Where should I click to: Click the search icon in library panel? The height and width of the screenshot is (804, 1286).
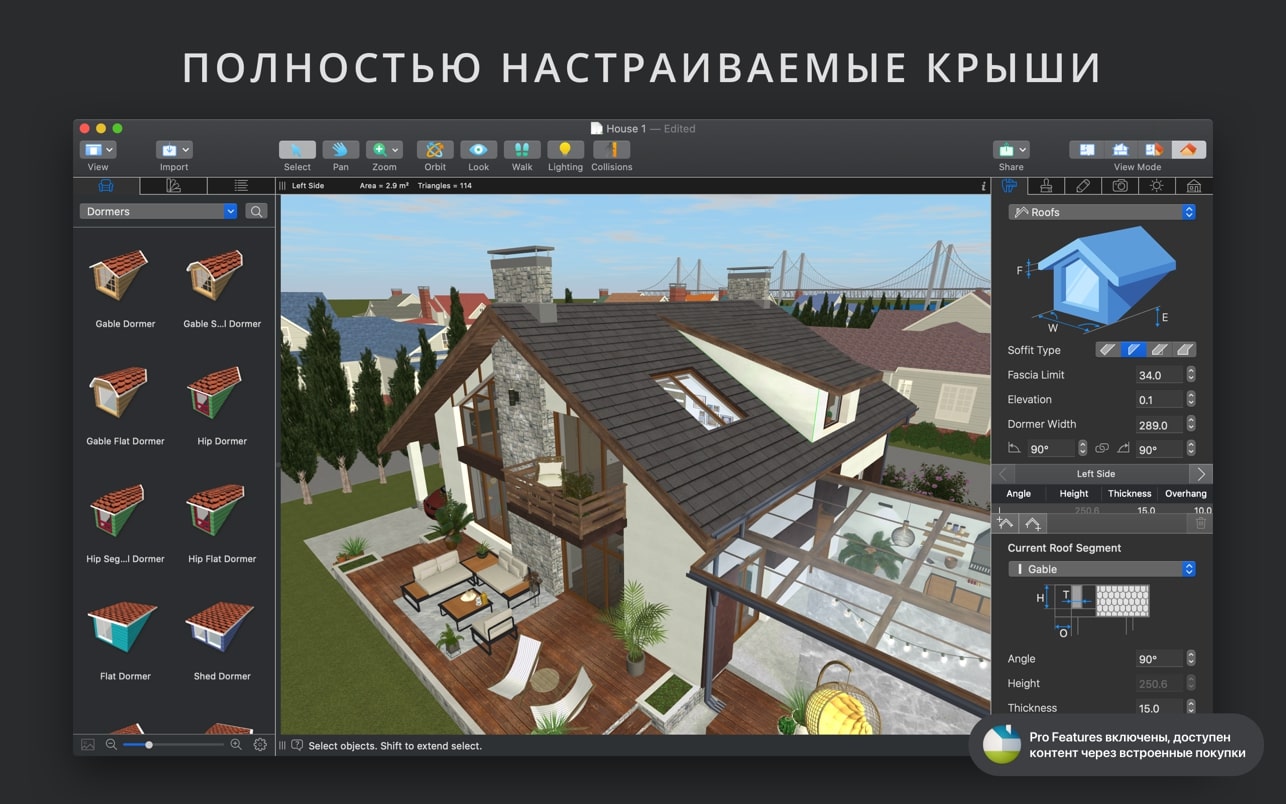click(257, 211)
